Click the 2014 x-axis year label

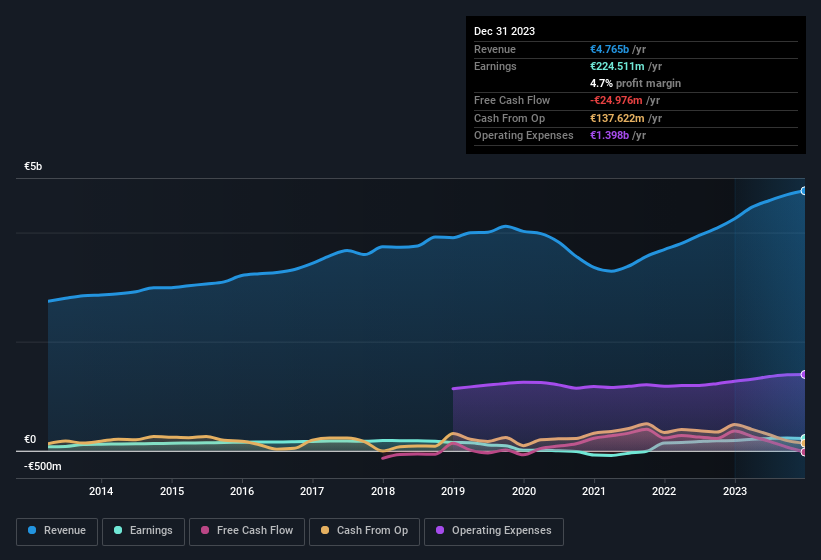[100, 491]
